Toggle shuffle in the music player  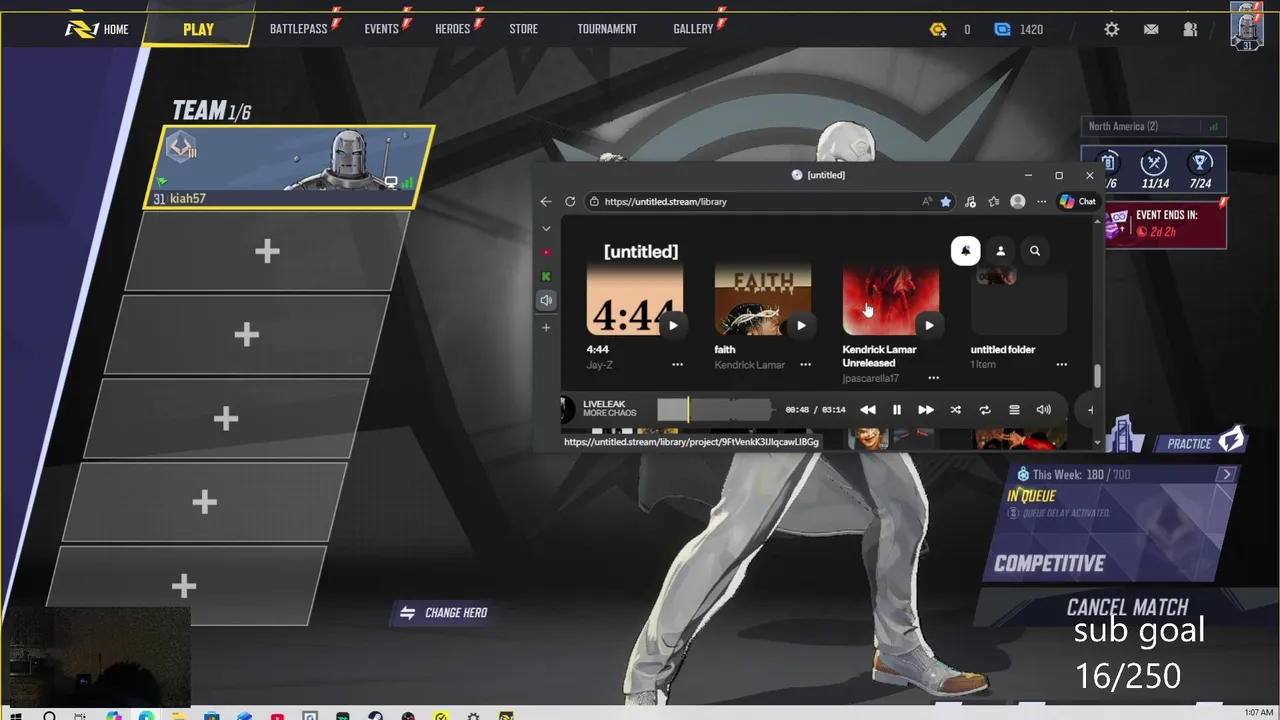[955, 410]
